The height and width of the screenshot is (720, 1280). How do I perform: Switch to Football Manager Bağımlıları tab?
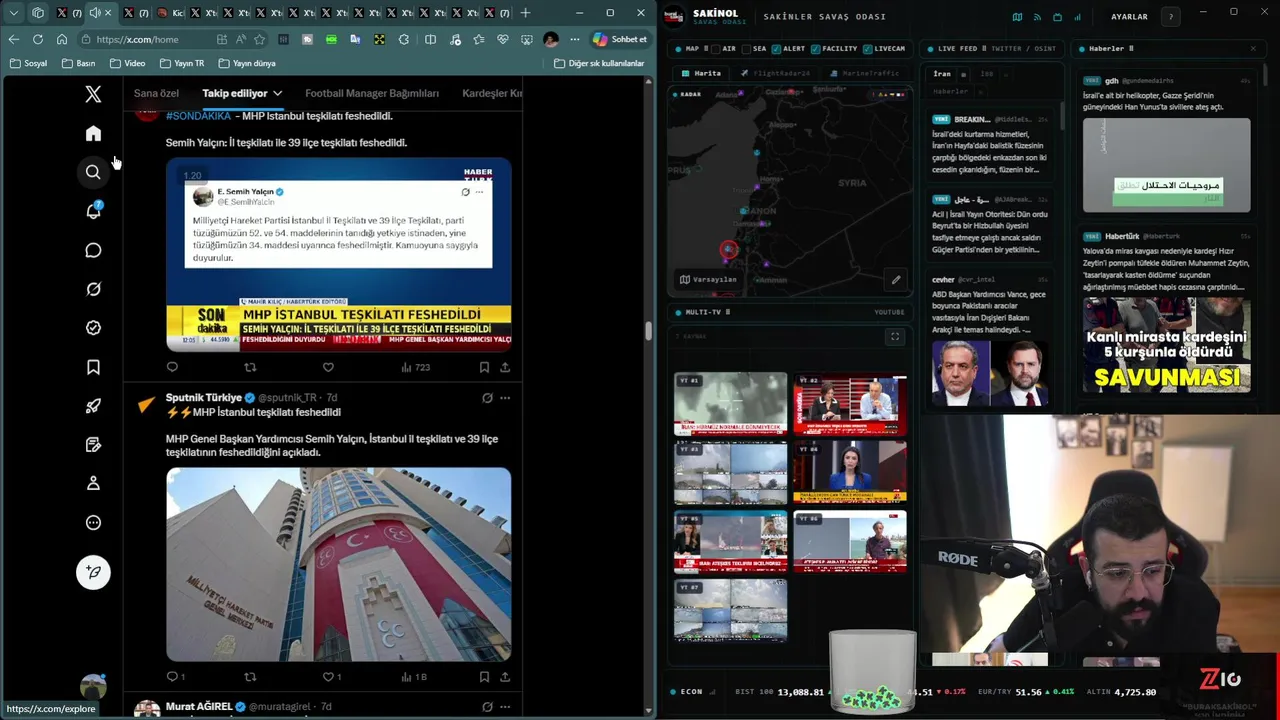point(372,93)
